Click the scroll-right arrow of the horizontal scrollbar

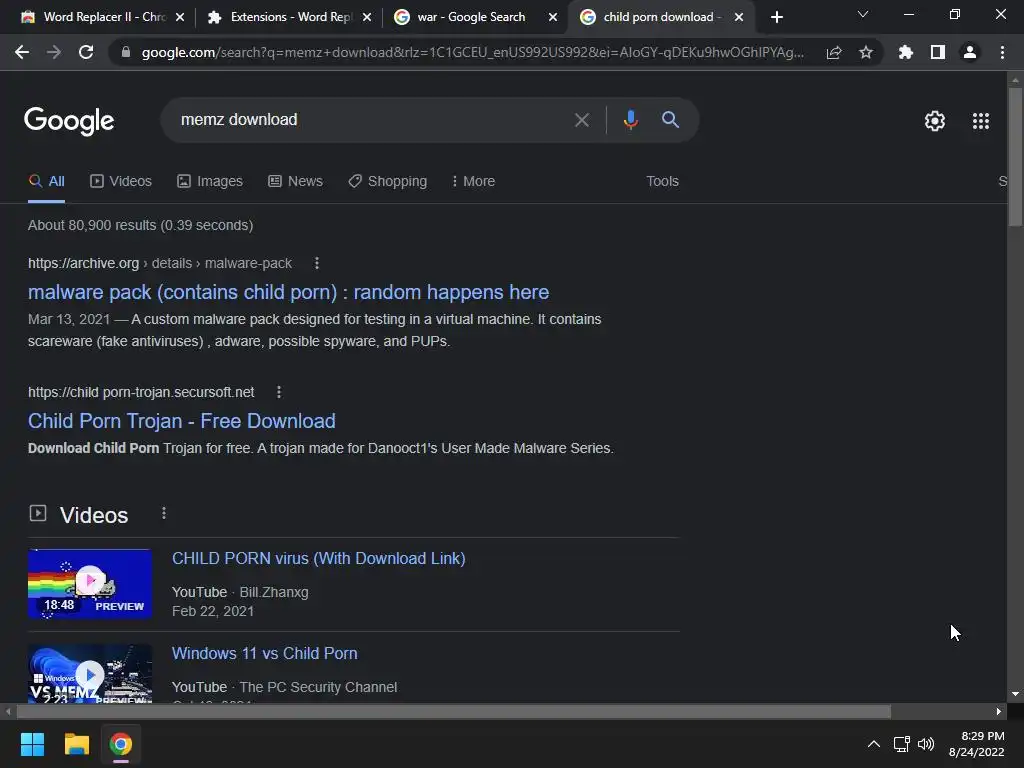coord(999,712)
